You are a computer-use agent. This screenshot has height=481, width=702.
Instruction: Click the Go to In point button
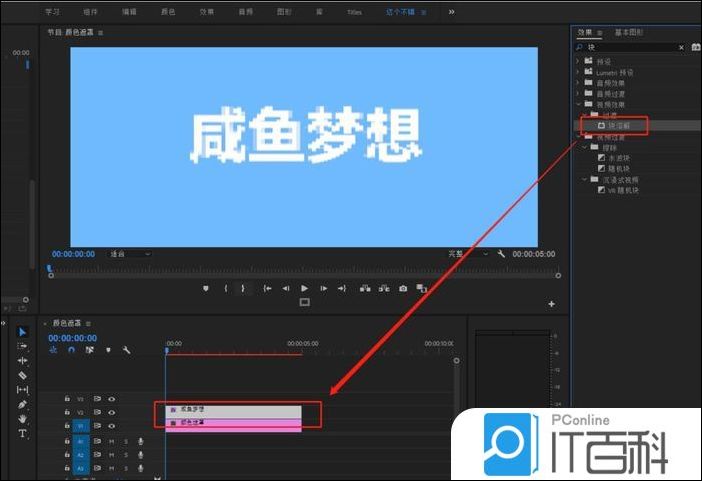click(267, 288)
